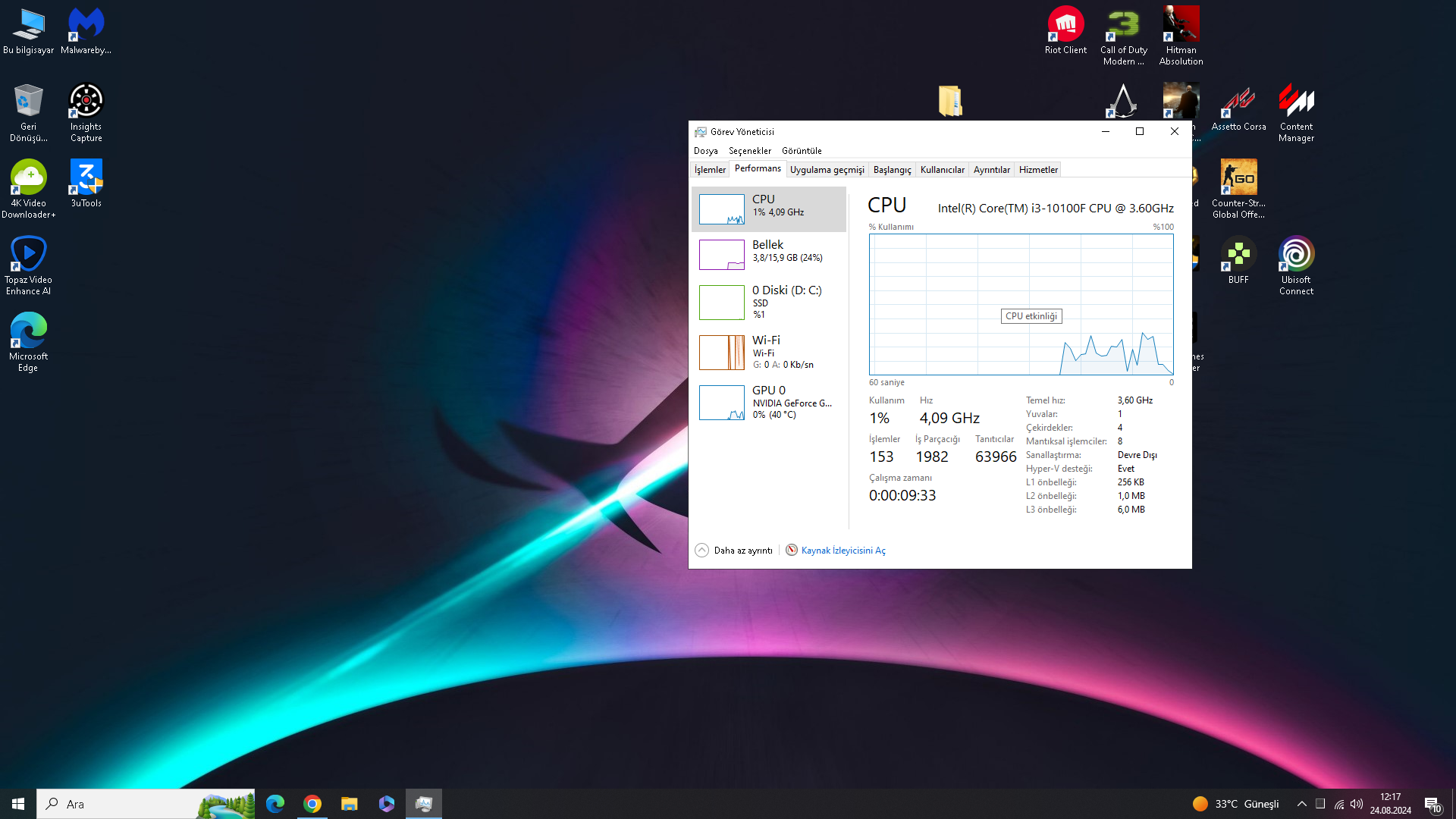This screenshot has width=1456, height=819.
Task: Show hidden system tray icons
Action: point(1302,804)
